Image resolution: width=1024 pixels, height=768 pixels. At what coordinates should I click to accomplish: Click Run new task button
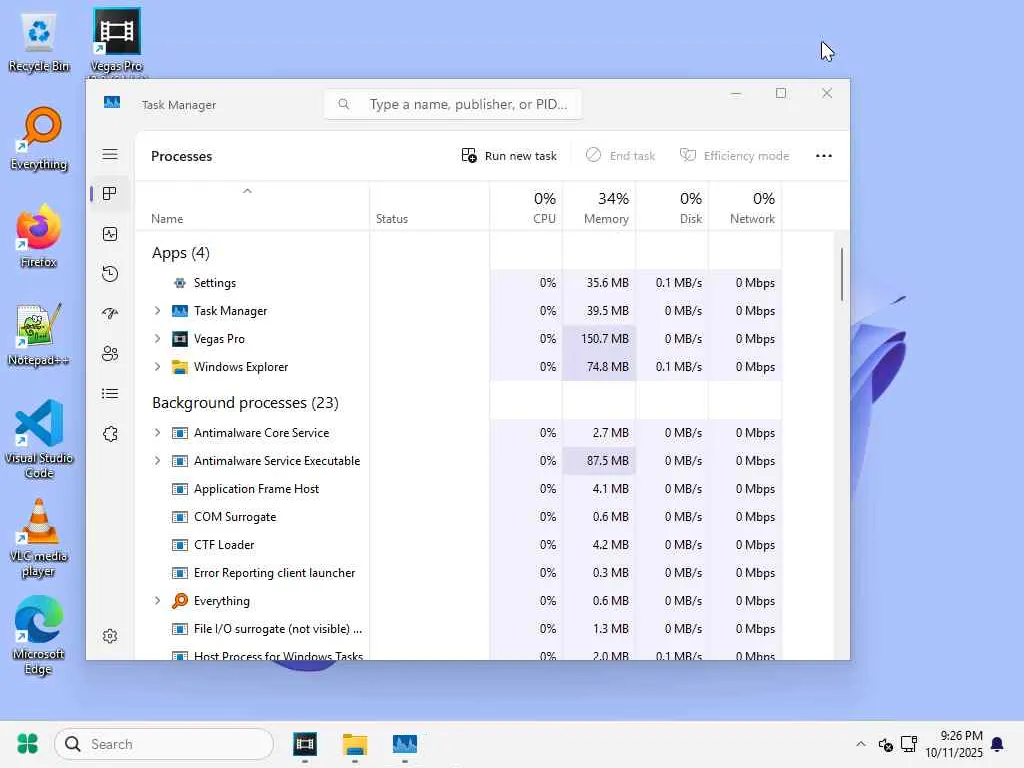click(x=509, y=155)
